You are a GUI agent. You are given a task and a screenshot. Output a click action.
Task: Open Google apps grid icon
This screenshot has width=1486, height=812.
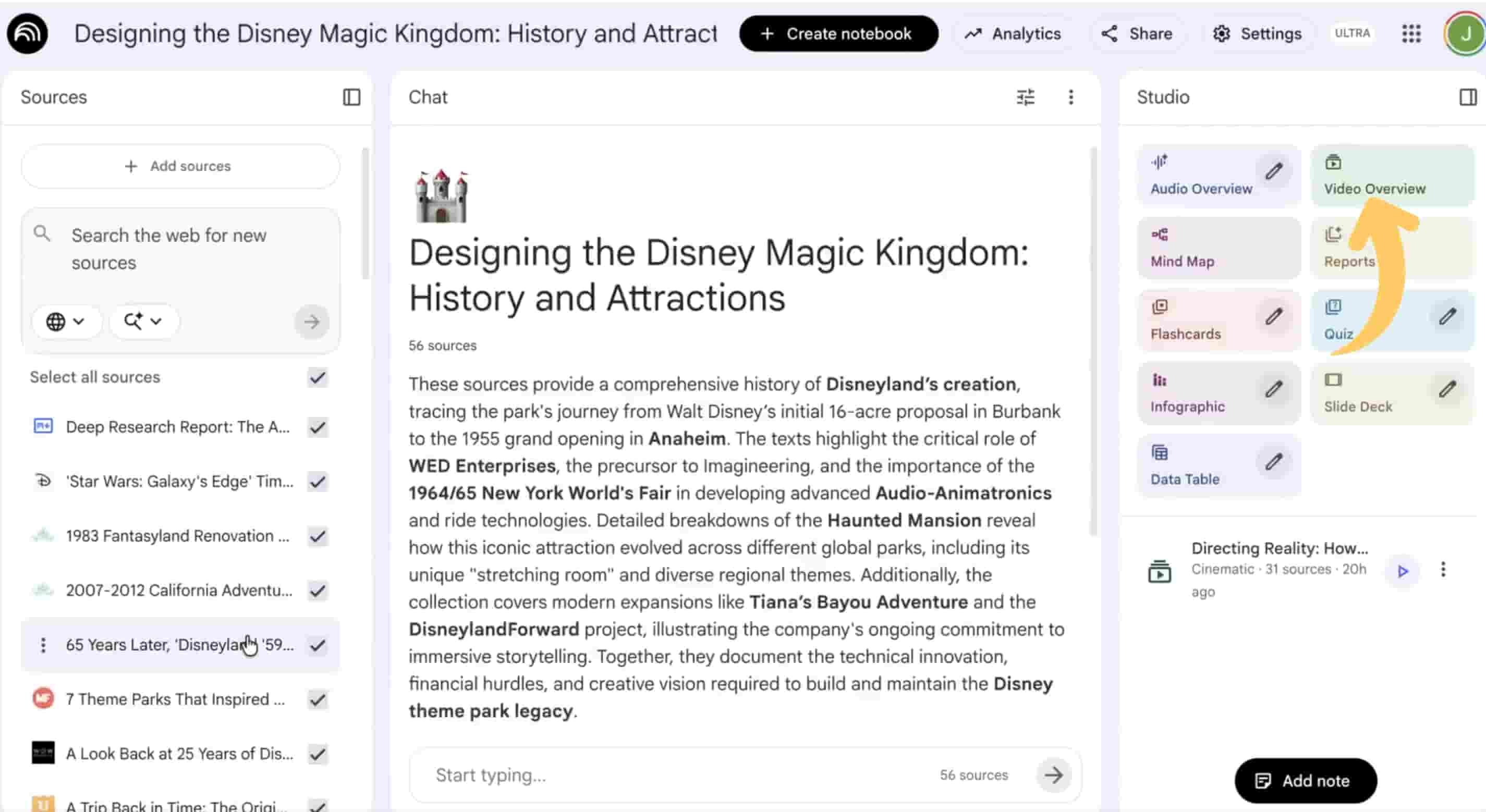point(1411,33)
